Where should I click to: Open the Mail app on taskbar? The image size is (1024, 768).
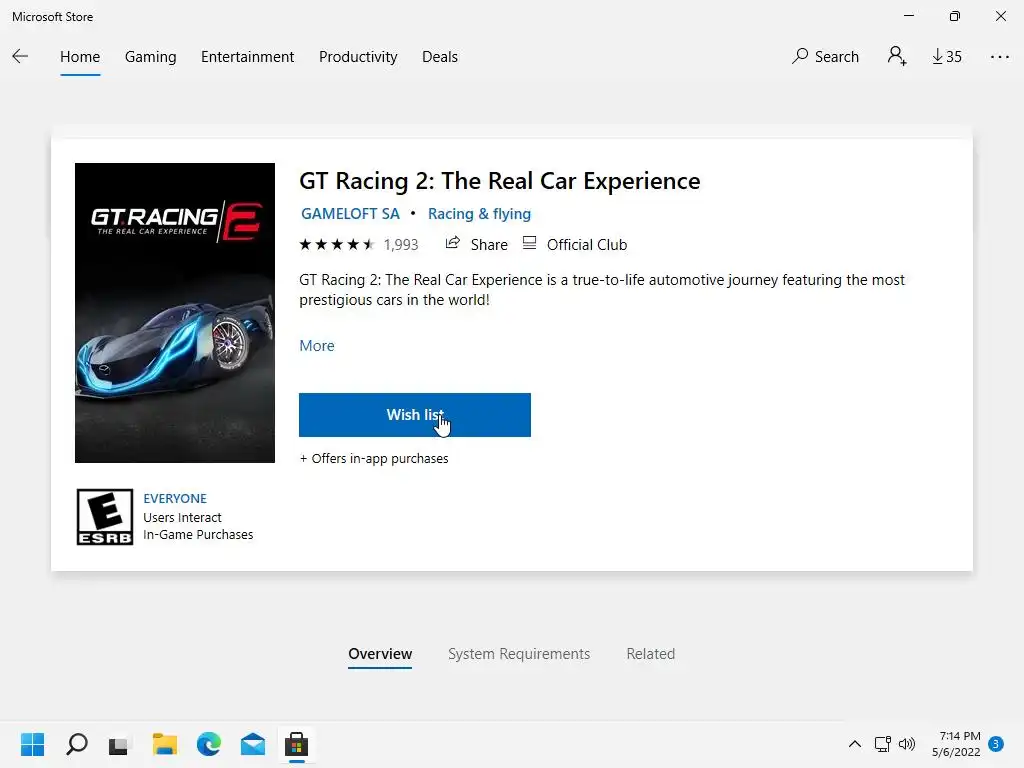(253, 744)
